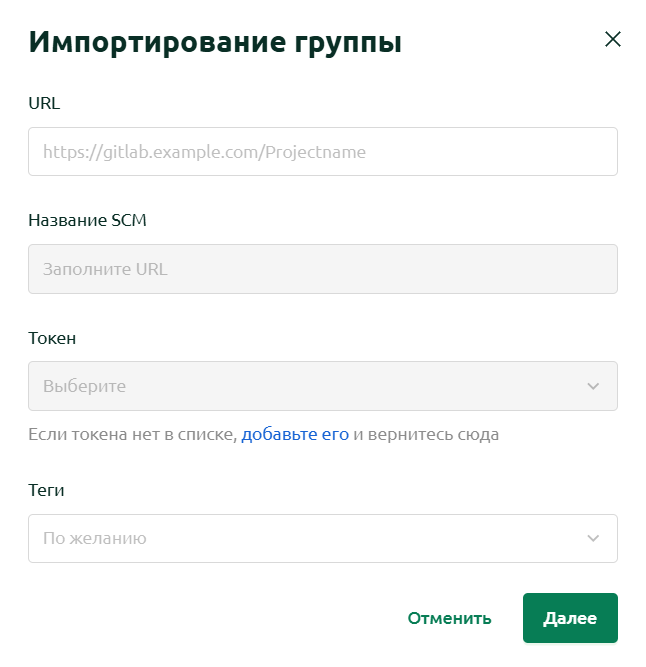Click the Теги label above dropdown

[x=46, y=490]
